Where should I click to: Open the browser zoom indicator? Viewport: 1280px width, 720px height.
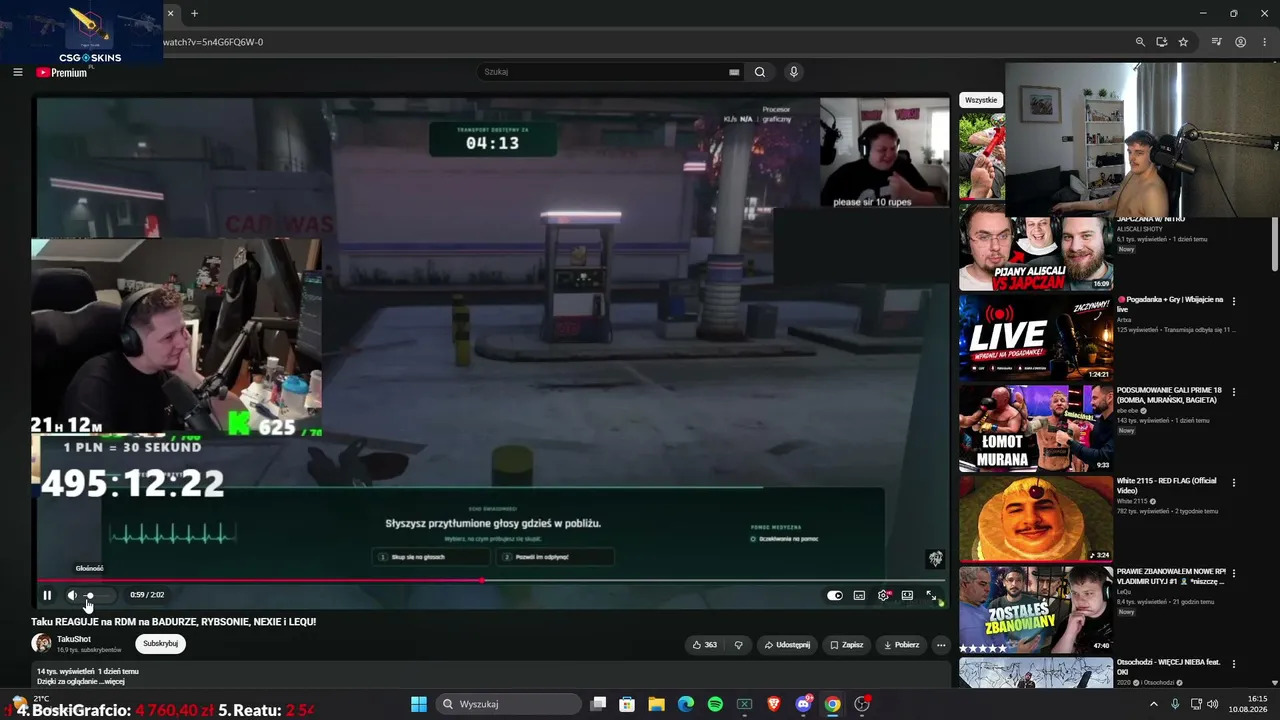1140,42
